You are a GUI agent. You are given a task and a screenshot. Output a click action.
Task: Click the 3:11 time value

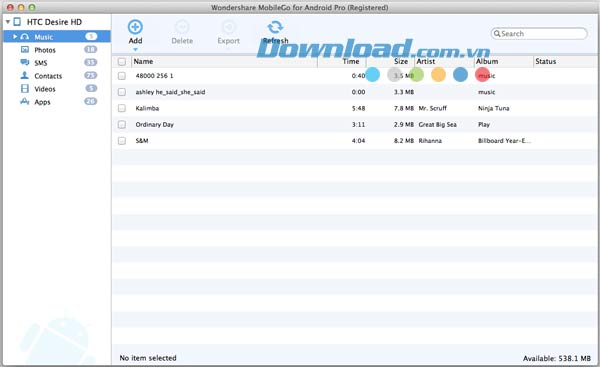358,124
